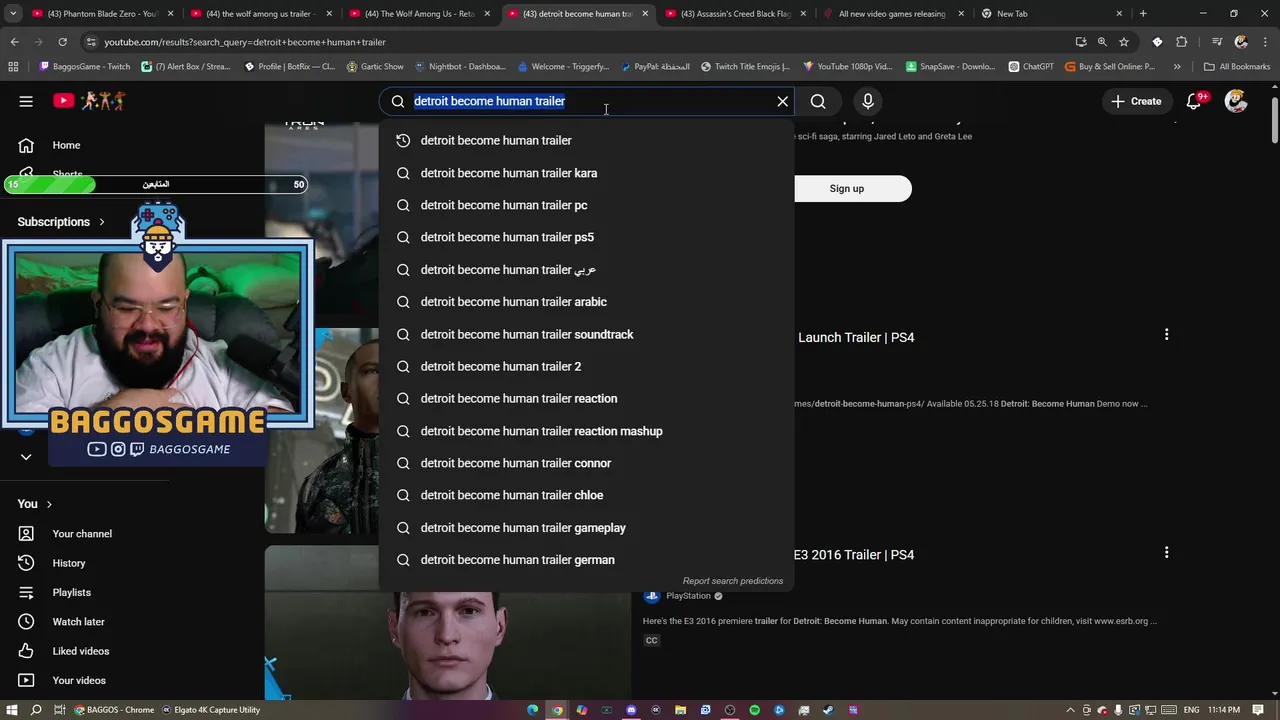This screenshot has width=1280, height=720.
Task: Select suggestion 'detroit become human trailer arabic'
Action: point(586,302)
